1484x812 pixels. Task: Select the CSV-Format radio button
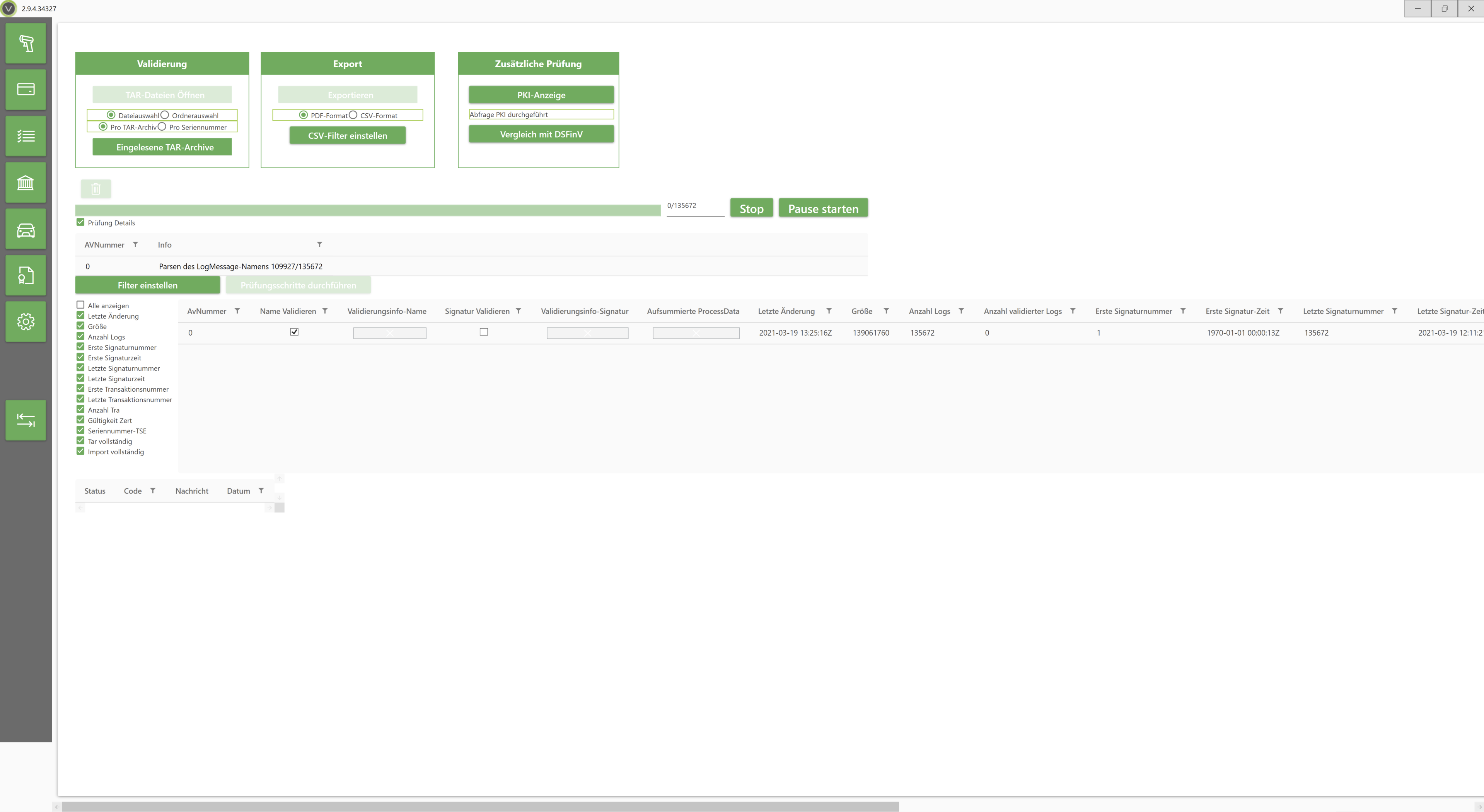pos(353,115)
